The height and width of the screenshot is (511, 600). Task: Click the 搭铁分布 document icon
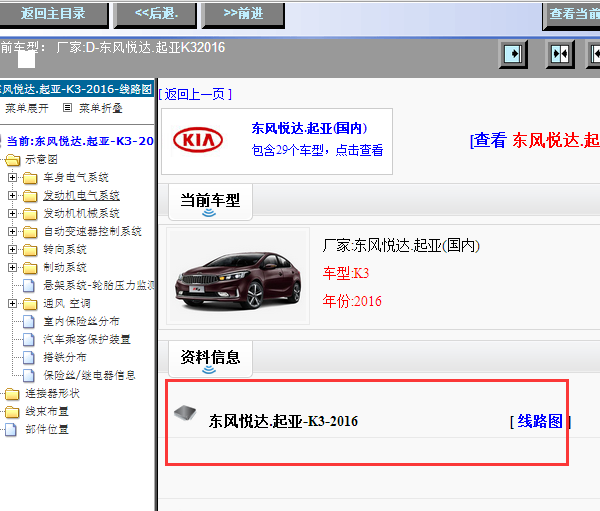coord(29,358)
